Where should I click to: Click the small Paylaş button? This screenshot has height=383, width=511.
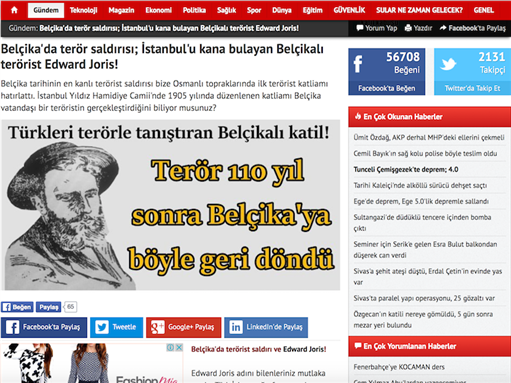click(x=49, y=307)
